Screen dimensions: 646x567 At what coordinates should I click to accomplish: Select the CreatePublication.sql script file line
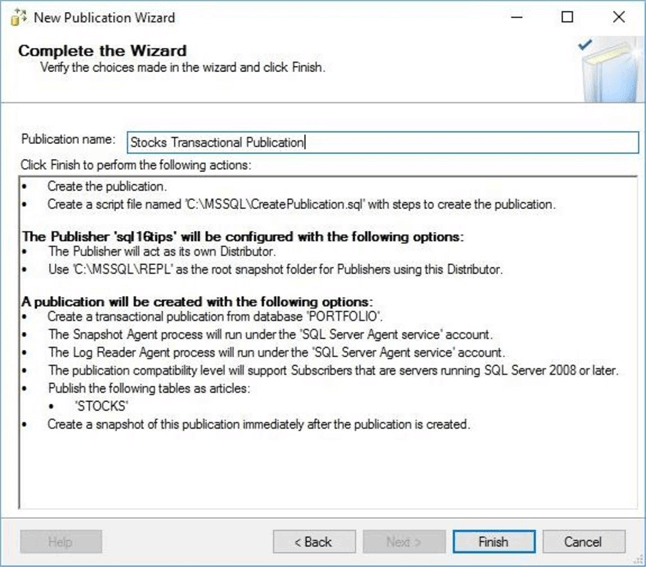point(300,204)
